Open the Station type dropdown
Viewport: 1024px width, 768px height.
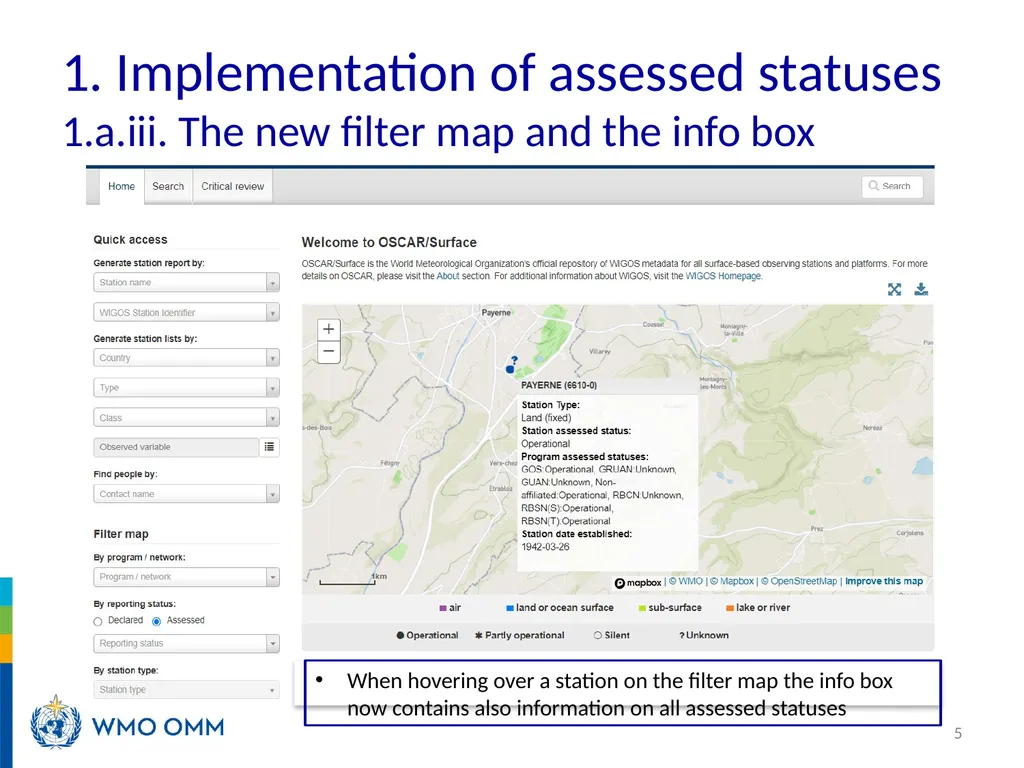[186, 690]
